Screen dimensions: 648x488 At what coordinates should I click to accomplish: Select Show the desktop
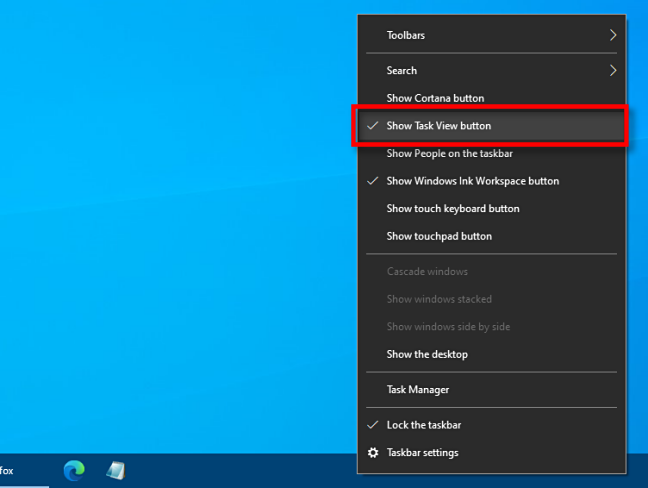coord(427,354)
